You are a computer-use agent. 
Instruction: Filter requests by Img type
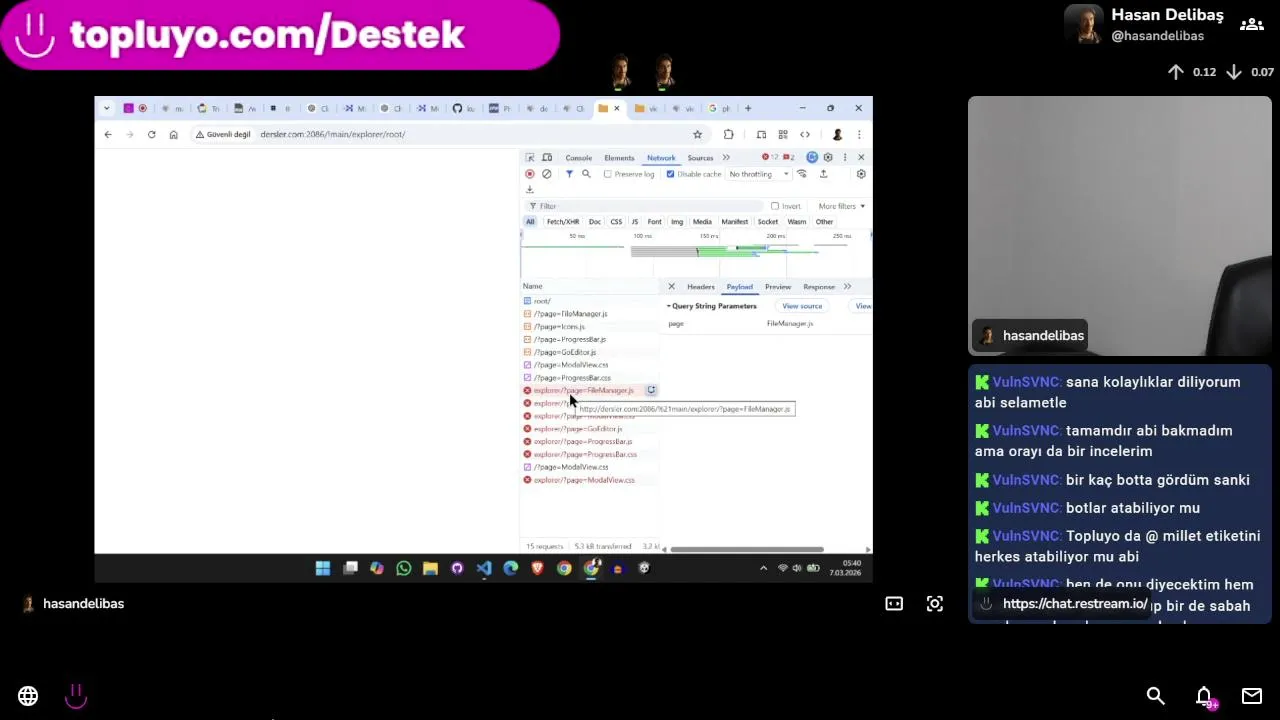pos(677,222)
